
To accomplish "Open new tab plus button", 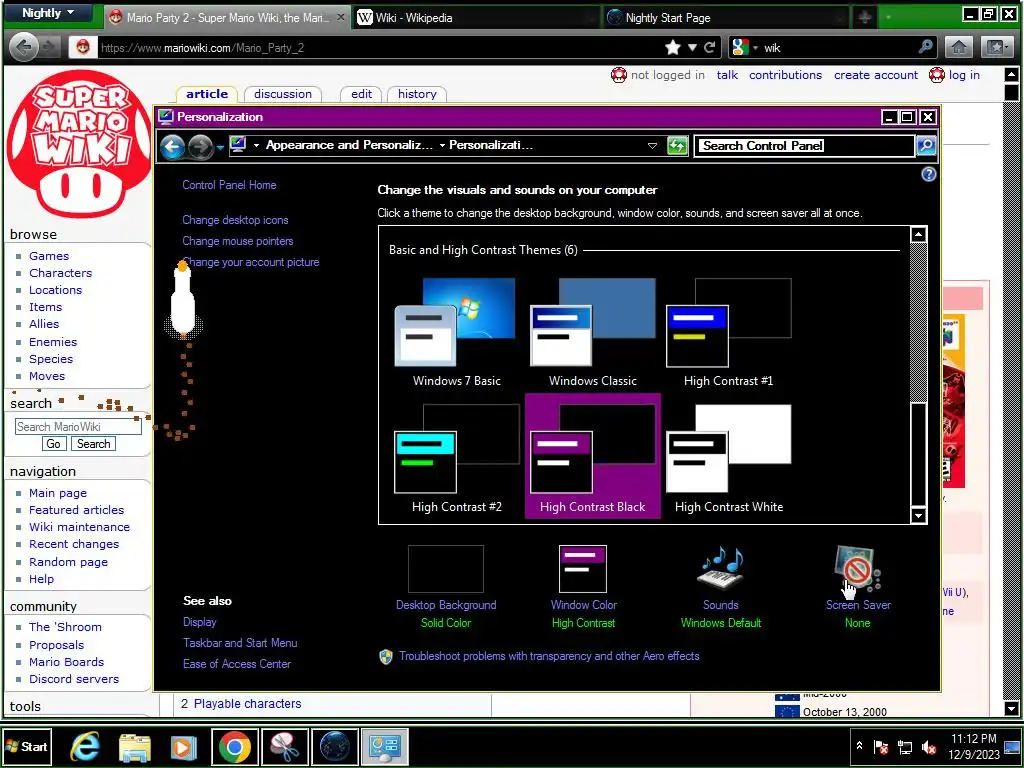I will [865, 18].
